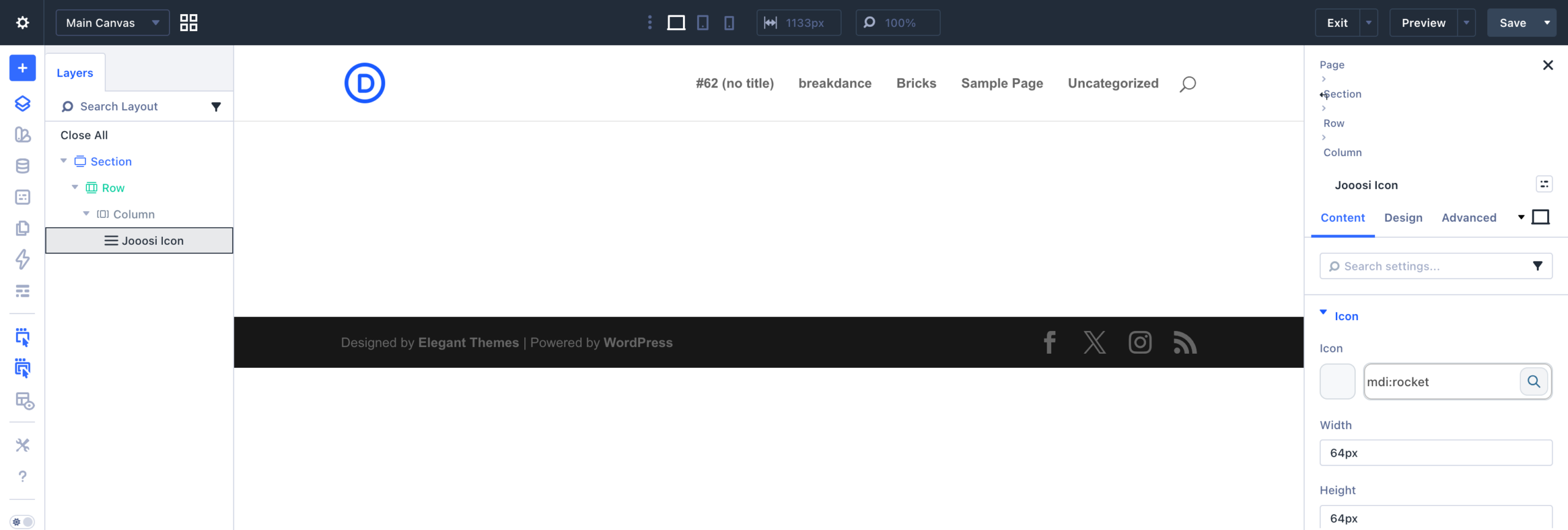This screenshot has height=530, width=1568.
Task: Open the three-dot menu beside device icons
Action: pos(650,23)
